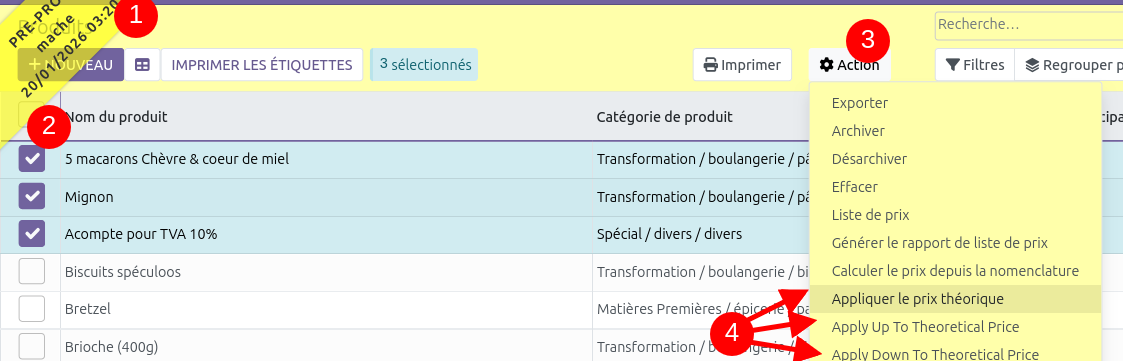Click the funnel icon on Filtres
This screenshot has height=361, width=1123.
953,65
